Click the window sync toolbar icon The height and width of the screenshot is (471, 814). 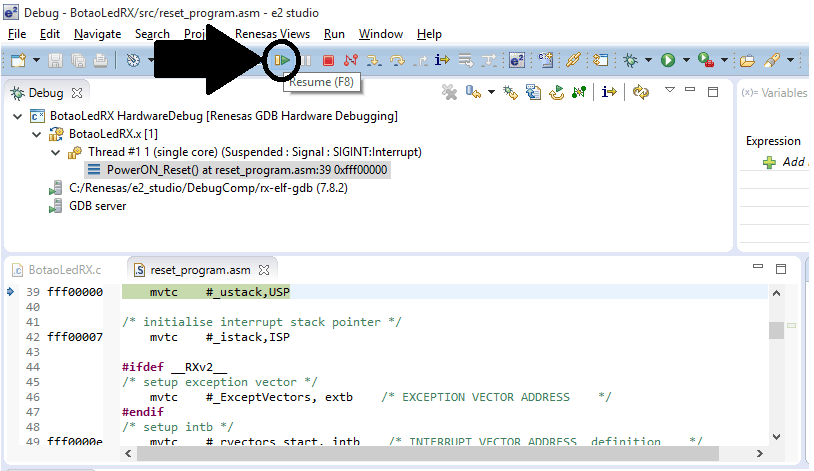pos(601,60)
